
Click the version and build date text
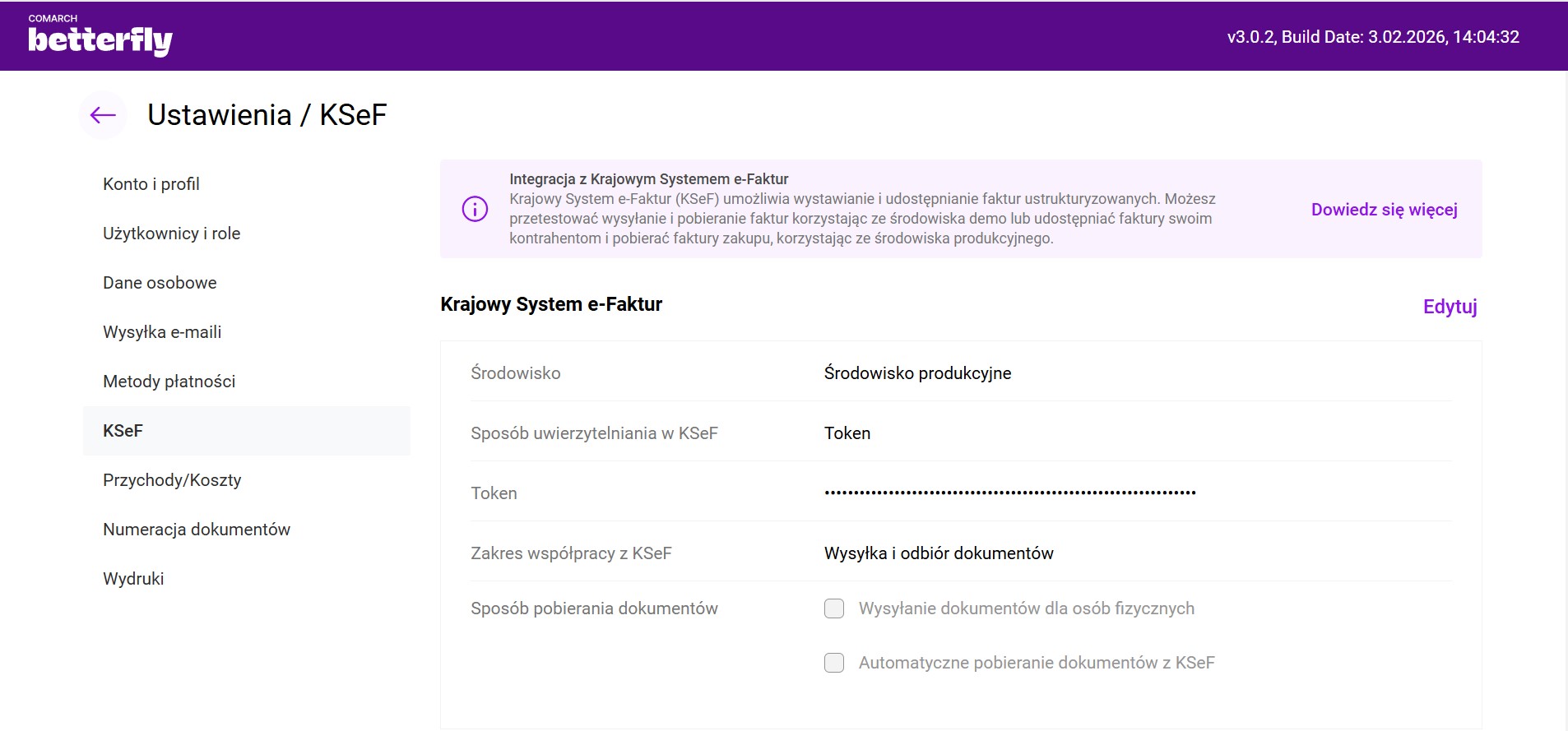point(1372,37)
